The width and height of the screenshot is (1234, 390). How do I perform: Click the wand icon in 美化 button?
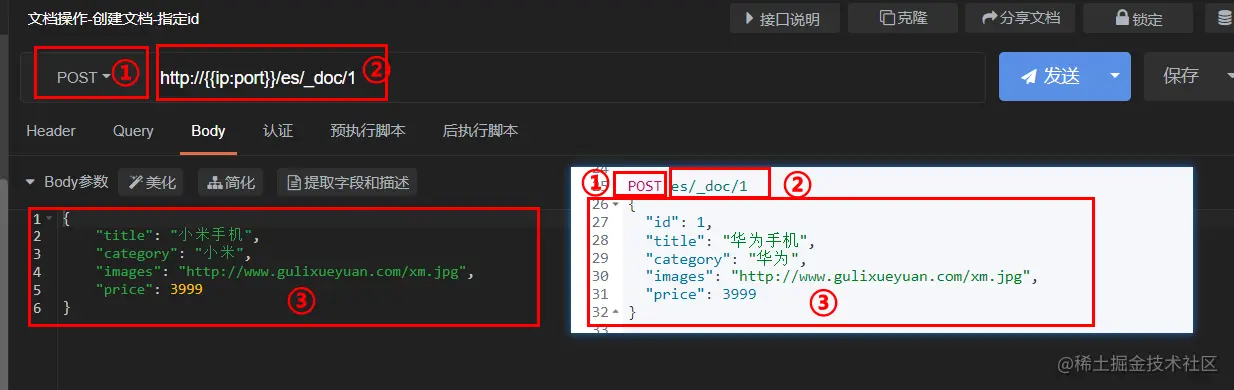click(135, 183)
